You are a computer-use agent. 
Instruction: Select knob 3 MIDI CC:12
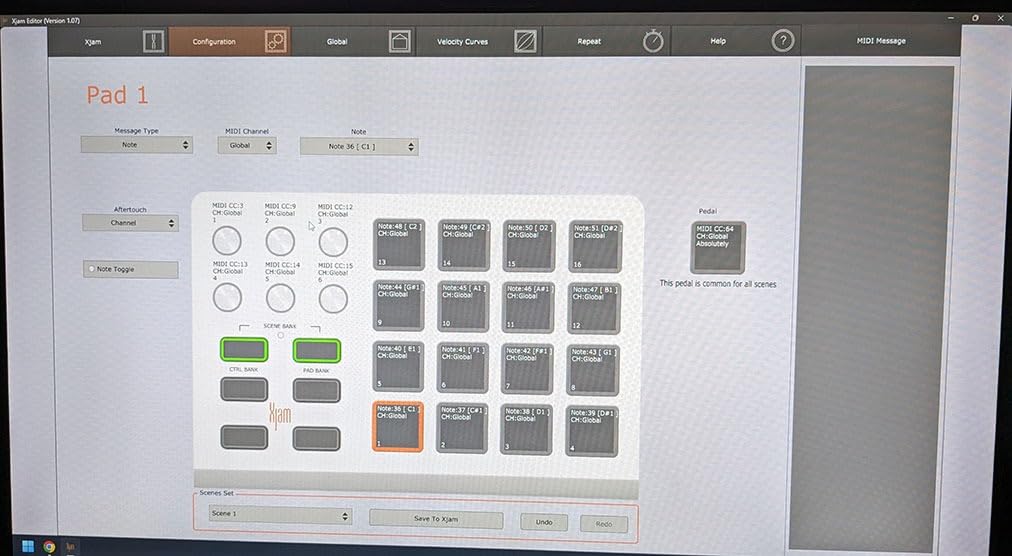(x=333, y=242)
